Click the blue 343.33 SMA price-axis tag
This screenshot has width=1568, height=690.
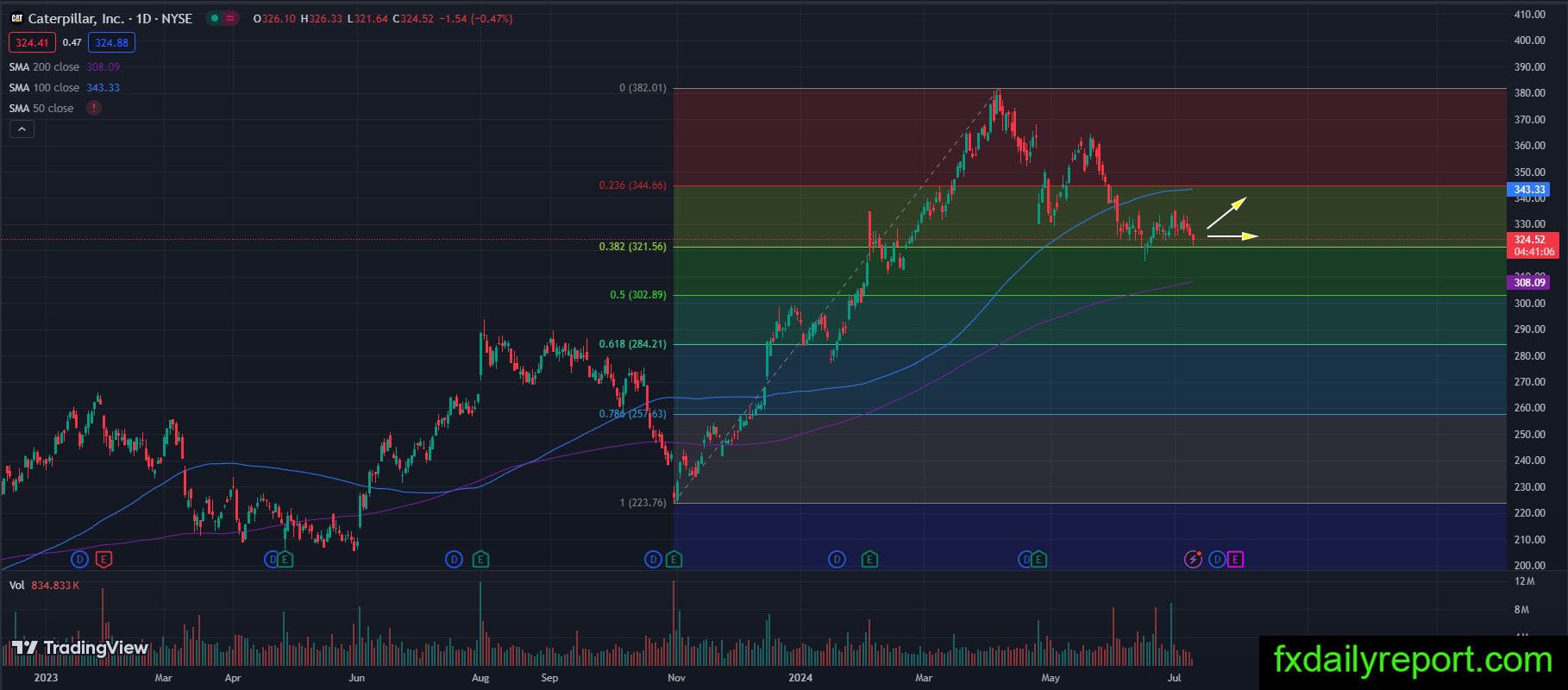tap(1529, 190)
